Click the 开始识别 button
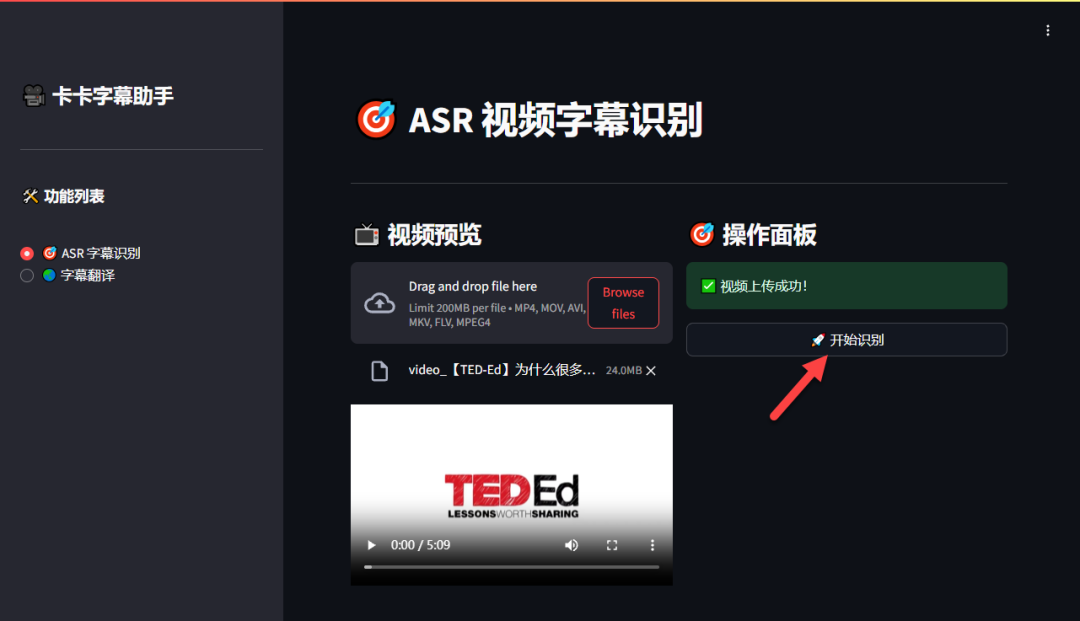 coord(846,339)
